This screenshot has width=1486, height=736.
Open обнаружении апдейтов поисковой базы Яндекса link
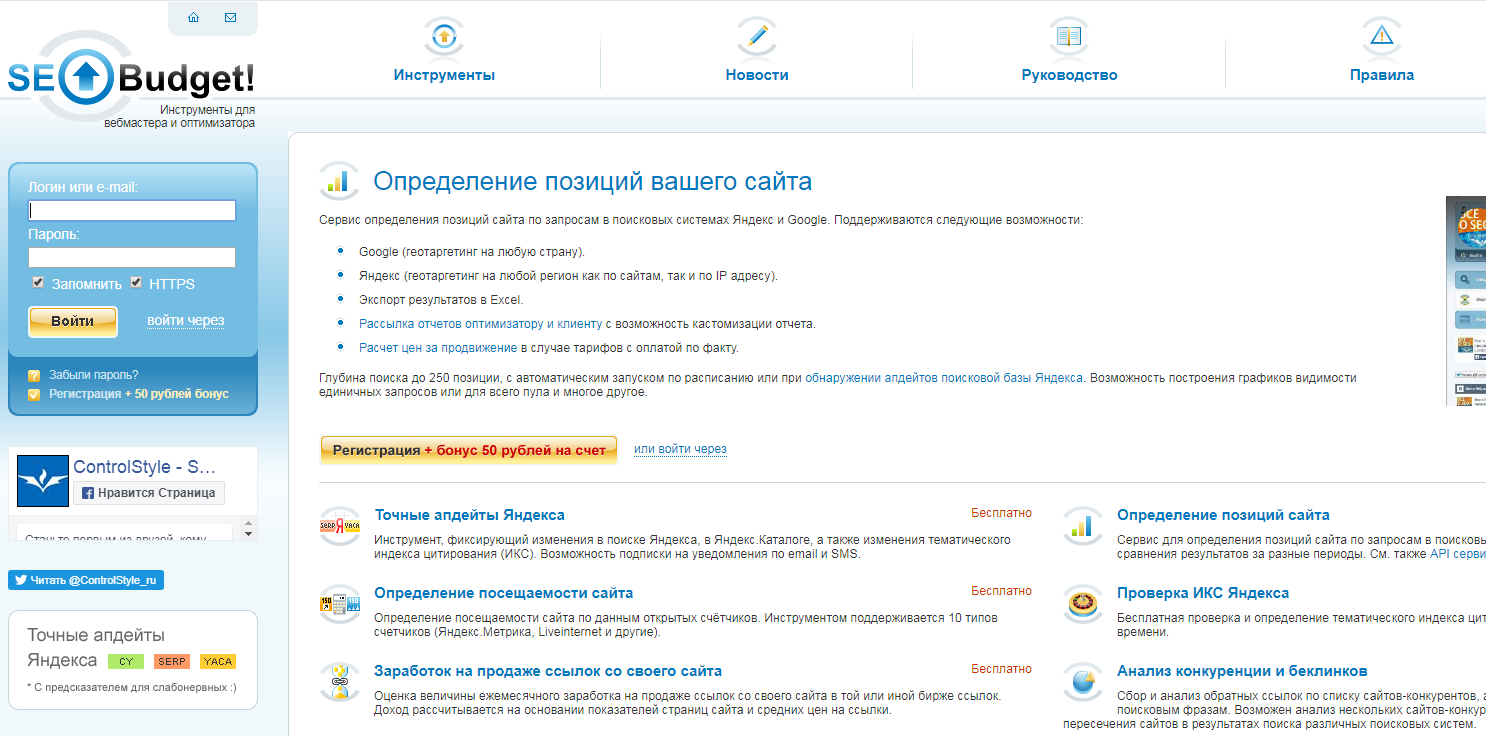coord(944,378)
